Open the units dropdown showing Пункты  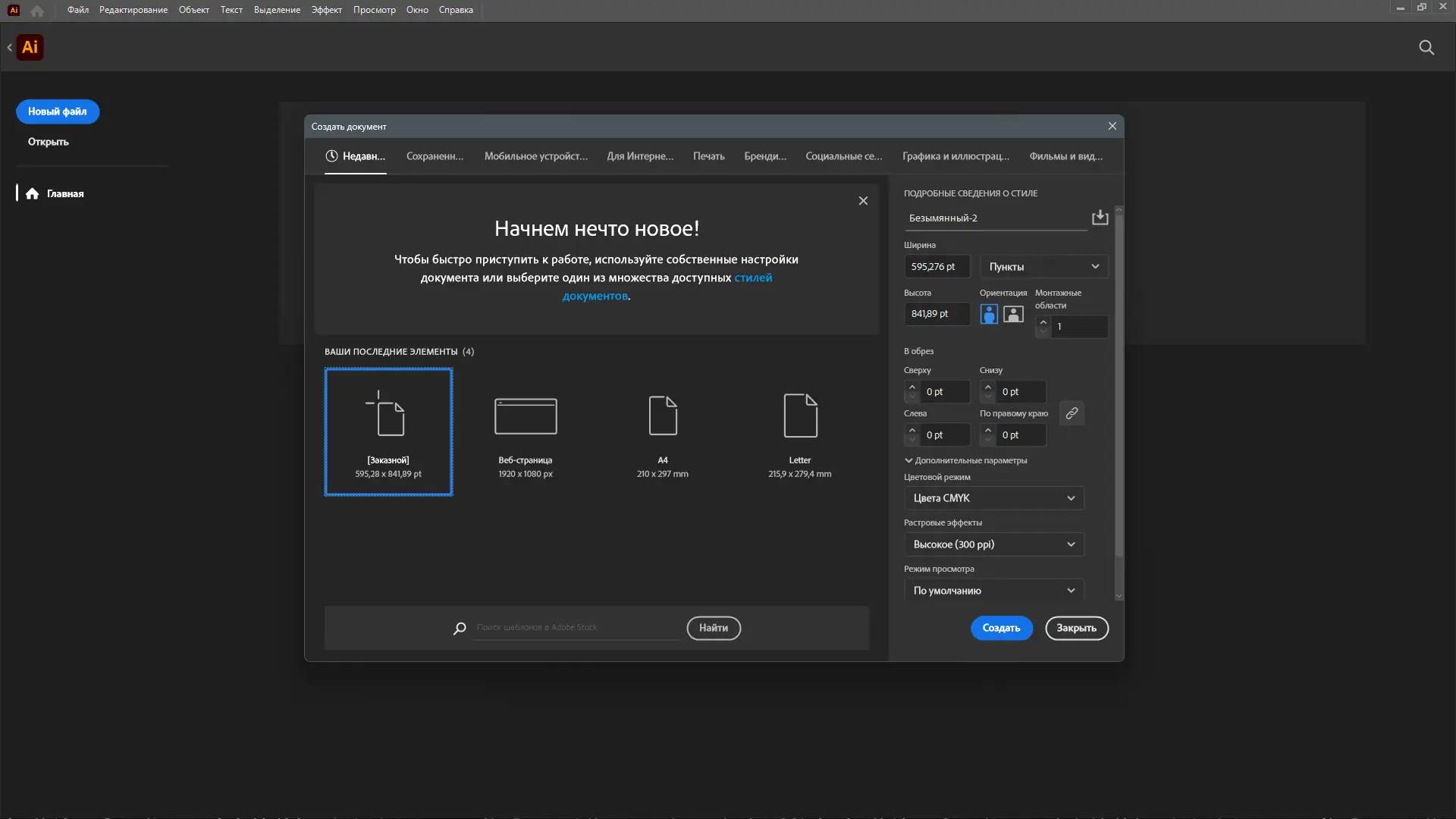pyautogui.click(x=1043, y=267)
